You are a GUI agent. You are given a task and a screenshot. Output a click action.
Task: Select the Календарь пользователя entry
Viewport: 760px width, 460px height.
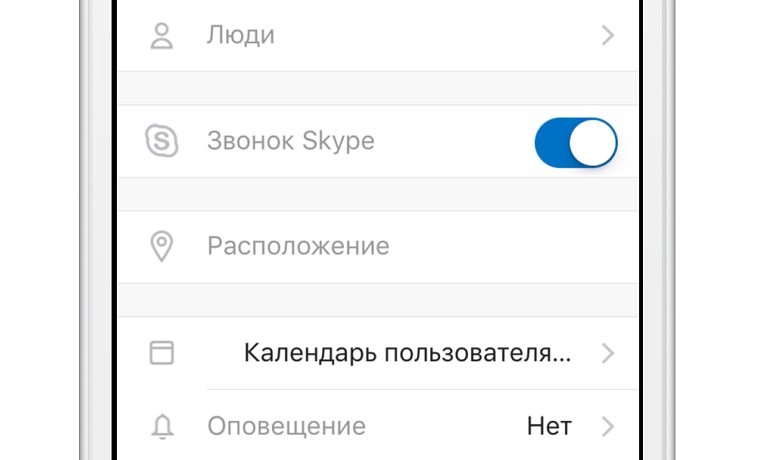click(x=408, y=353)
